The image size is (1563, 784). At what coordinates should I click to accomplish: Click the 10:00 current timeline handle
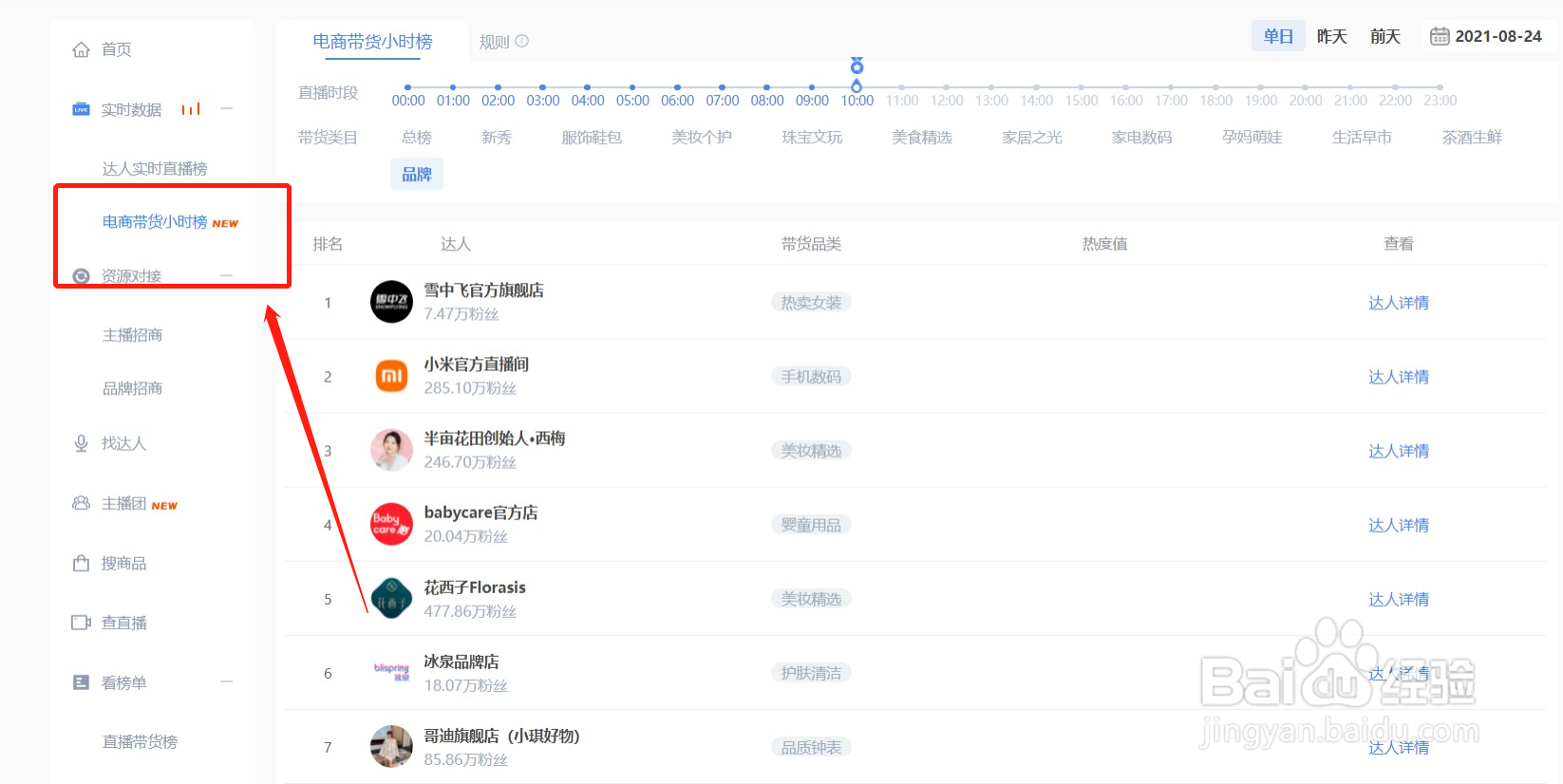[x=857, y=86]
